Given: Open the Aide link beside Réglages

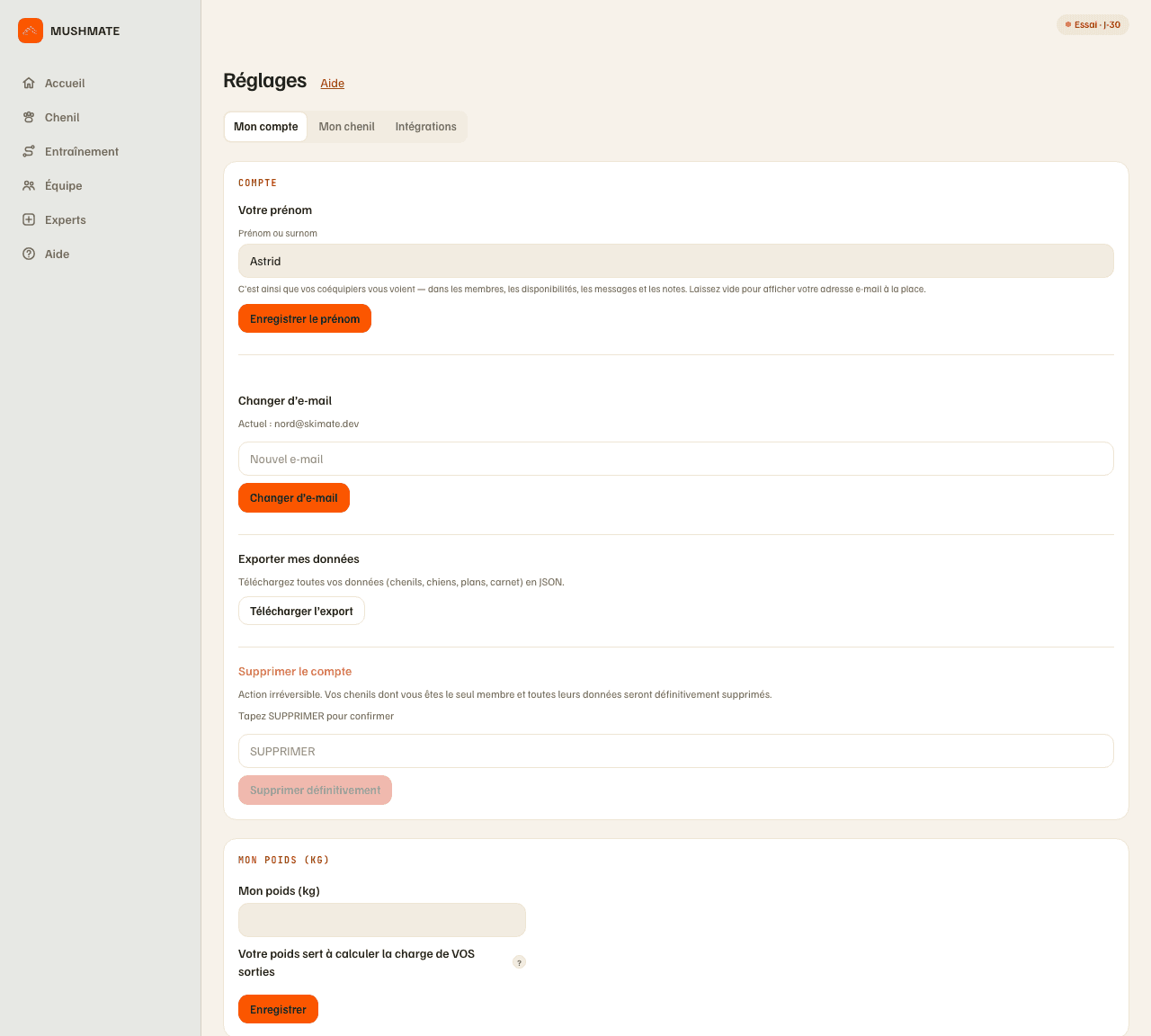Looking at the screenshot, I should tap(333, 84).
